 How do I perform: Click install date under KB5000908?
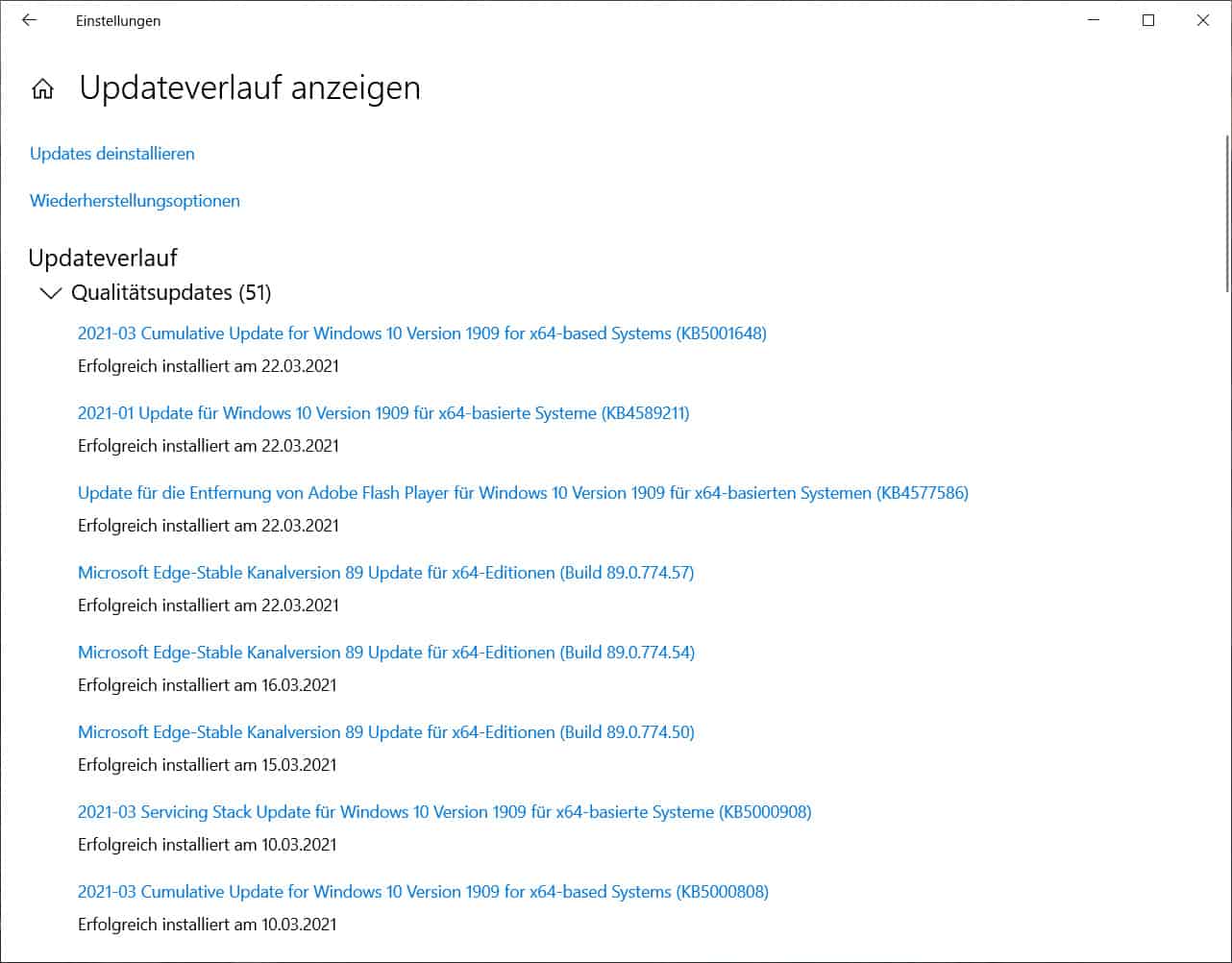tap(208, 845)
